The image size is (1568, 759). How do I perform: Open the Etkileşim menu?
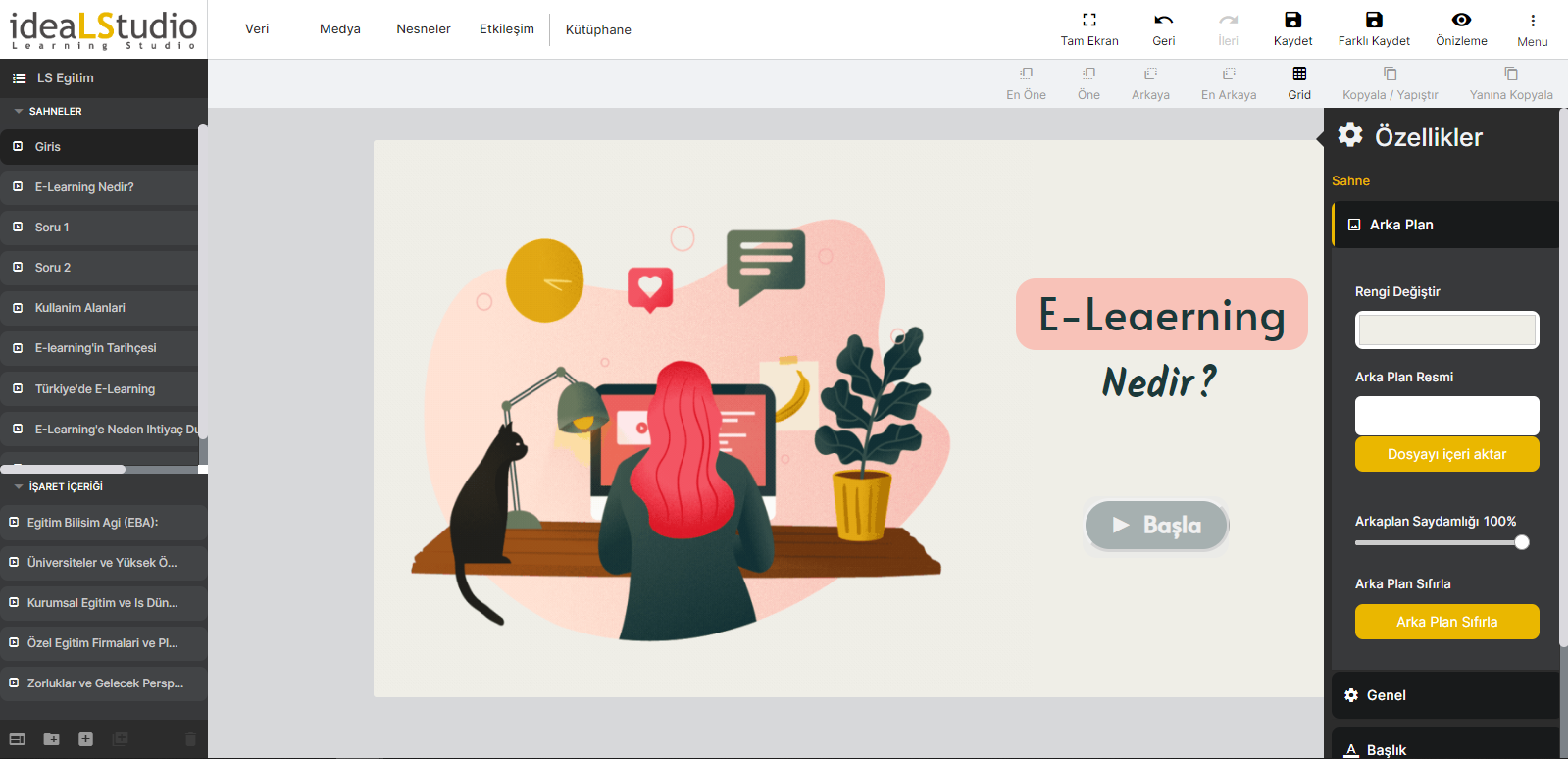pyautogui.click(x=506, y=29)
